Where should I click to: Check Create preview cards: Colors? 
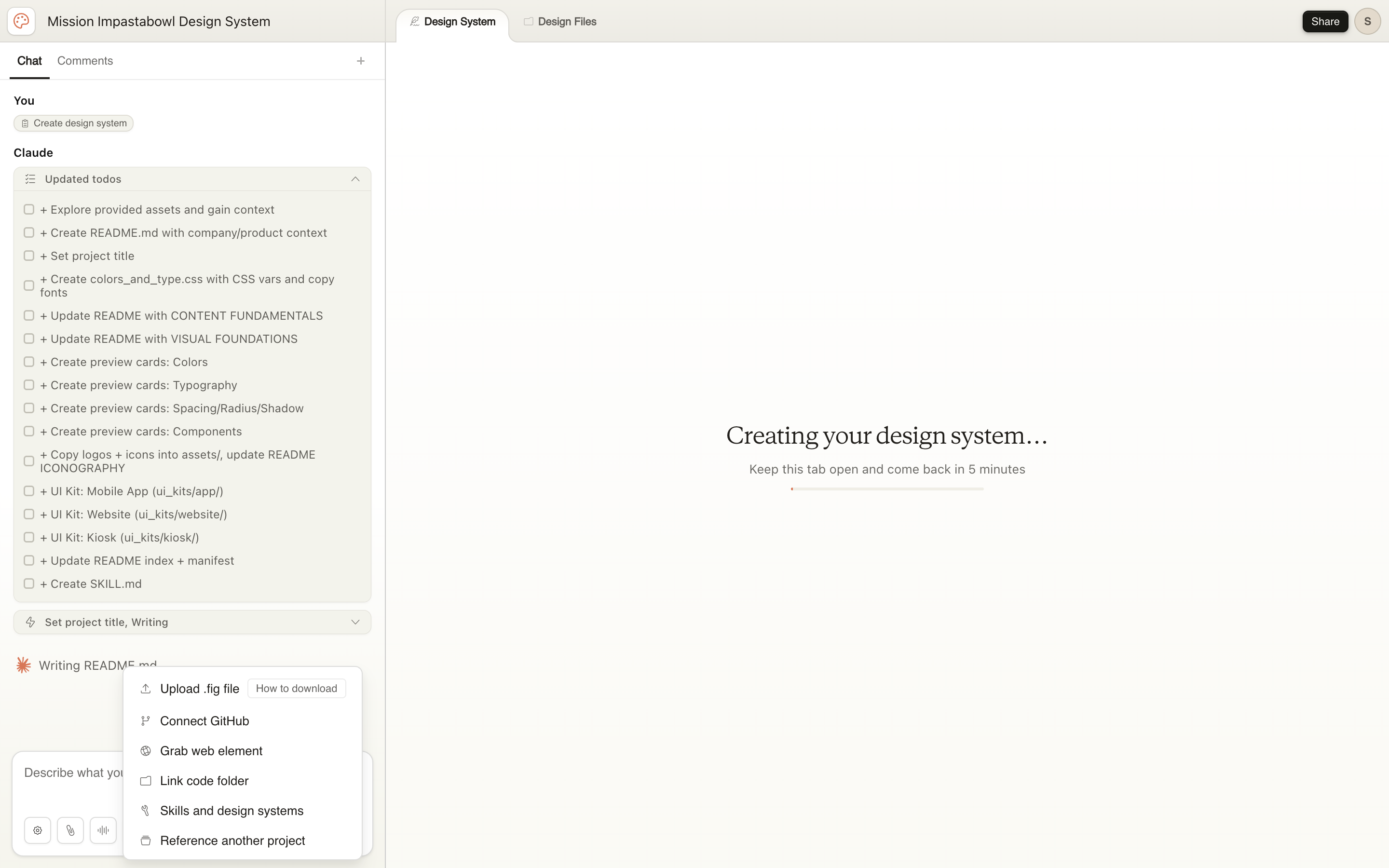tap(29, 362)
